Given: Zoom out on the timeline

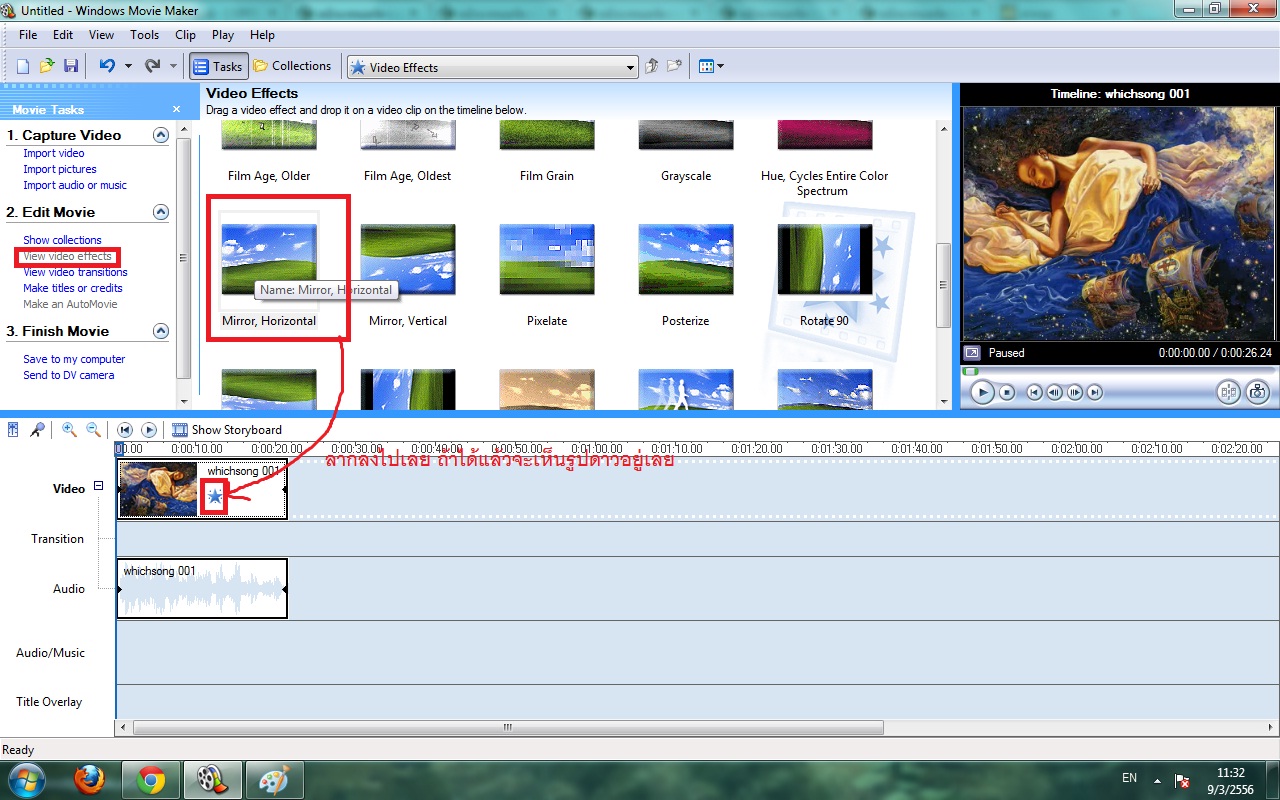Looking at the screenshot, I should (93, 430).
